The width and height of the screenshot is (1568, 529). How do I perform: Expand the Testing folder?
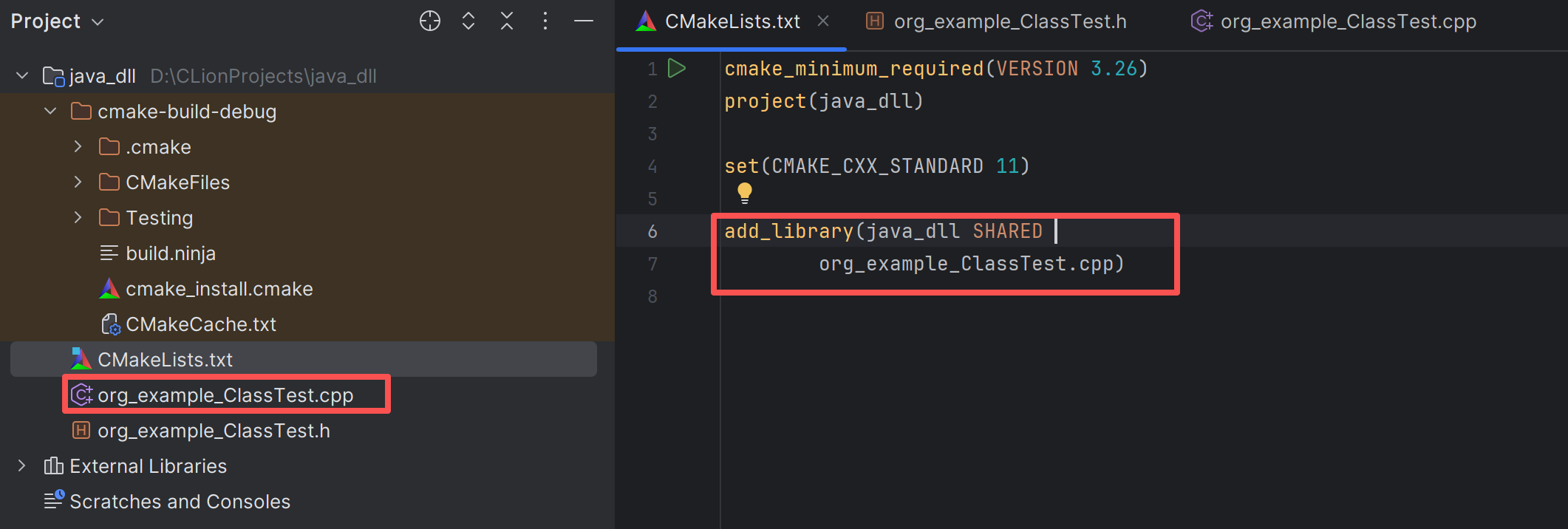[x=78, y=218]
